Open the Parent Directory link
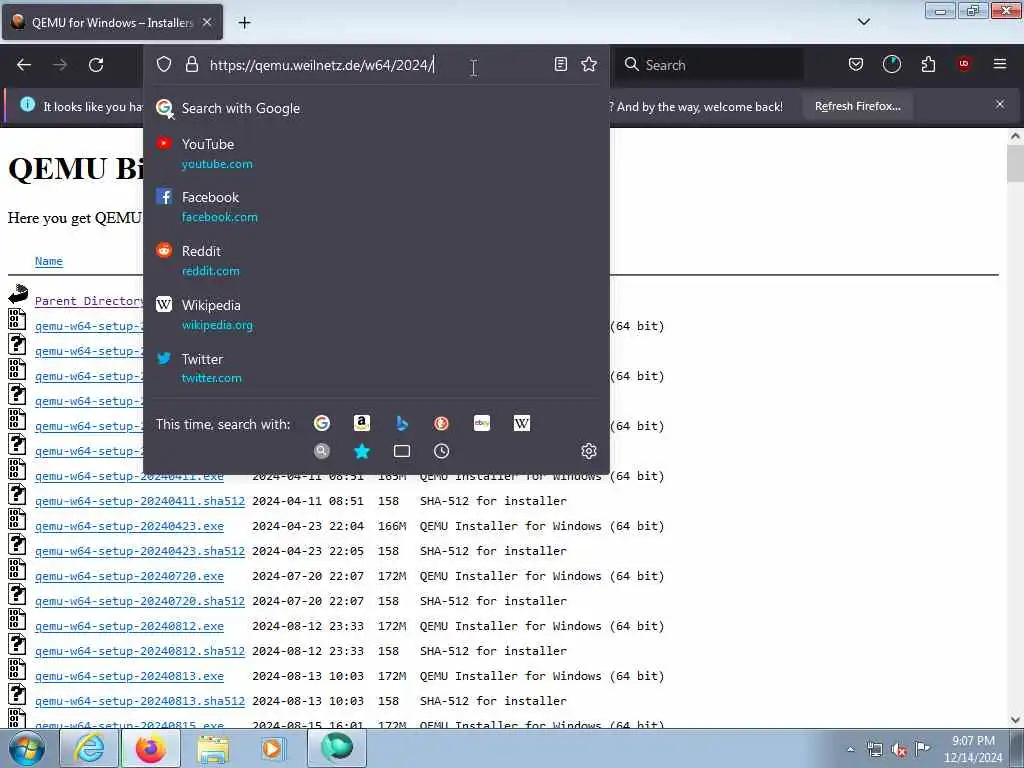This screenshot has height=768, width=1024. point(89,301)
